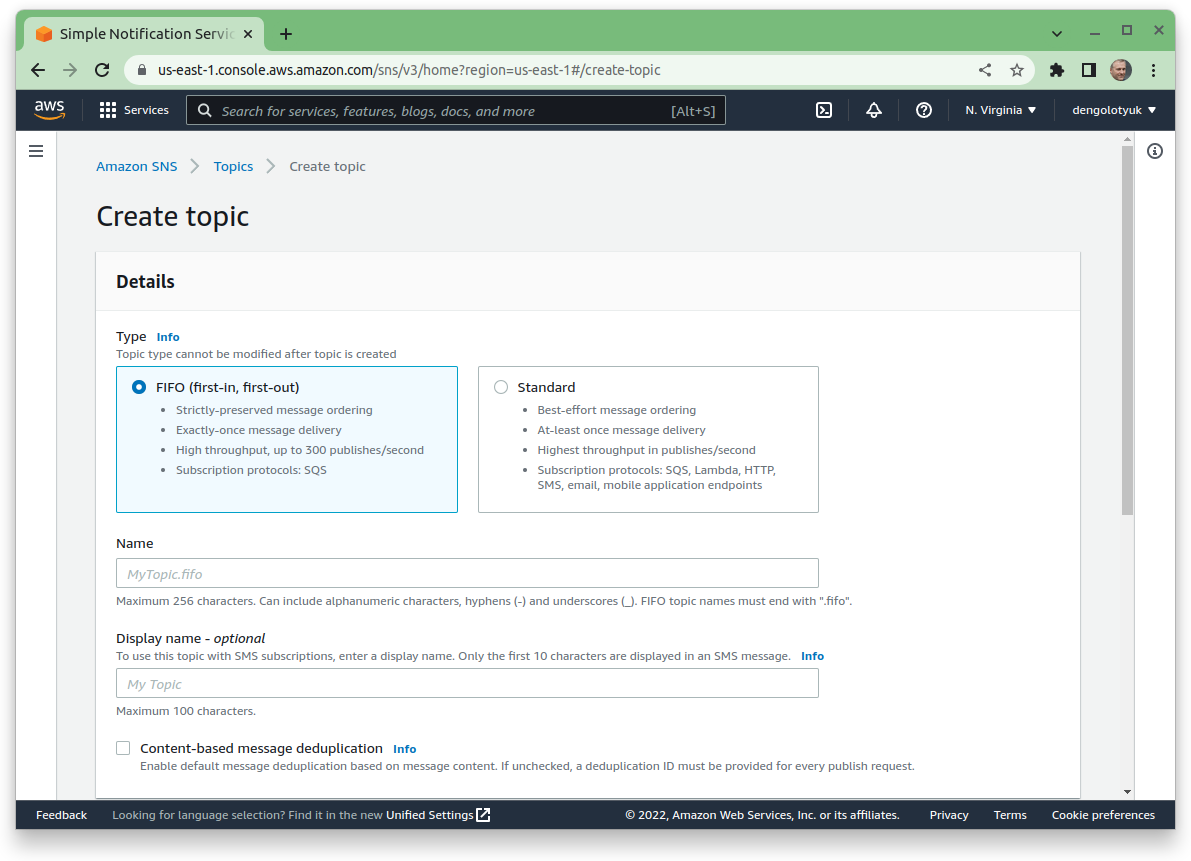This screenshot has height=861, width=1191.
Task: Open the AWS Services menu grid
Action: pyautogui.click(x=134, y=110)
